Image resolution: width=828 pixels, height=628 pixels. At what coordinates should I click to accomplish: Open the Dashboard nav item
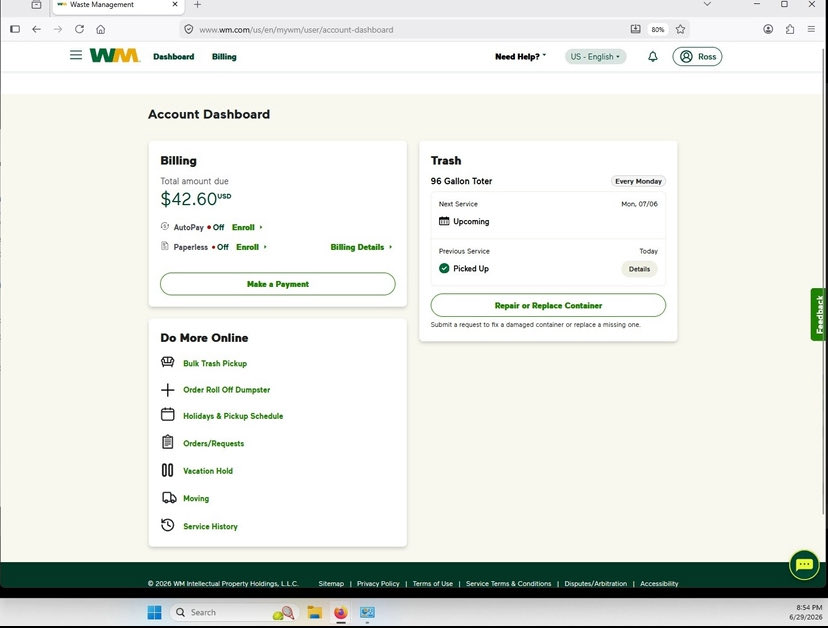click(174, 57)
